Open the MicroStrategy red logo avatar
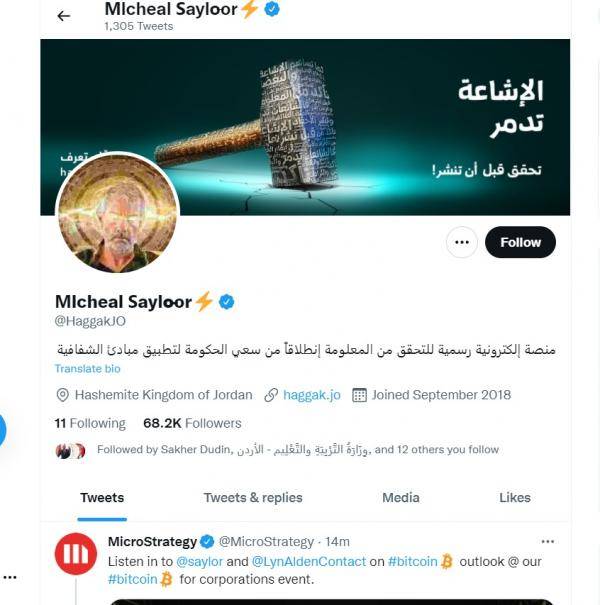The image size is (600, 605). coord(76,554)
